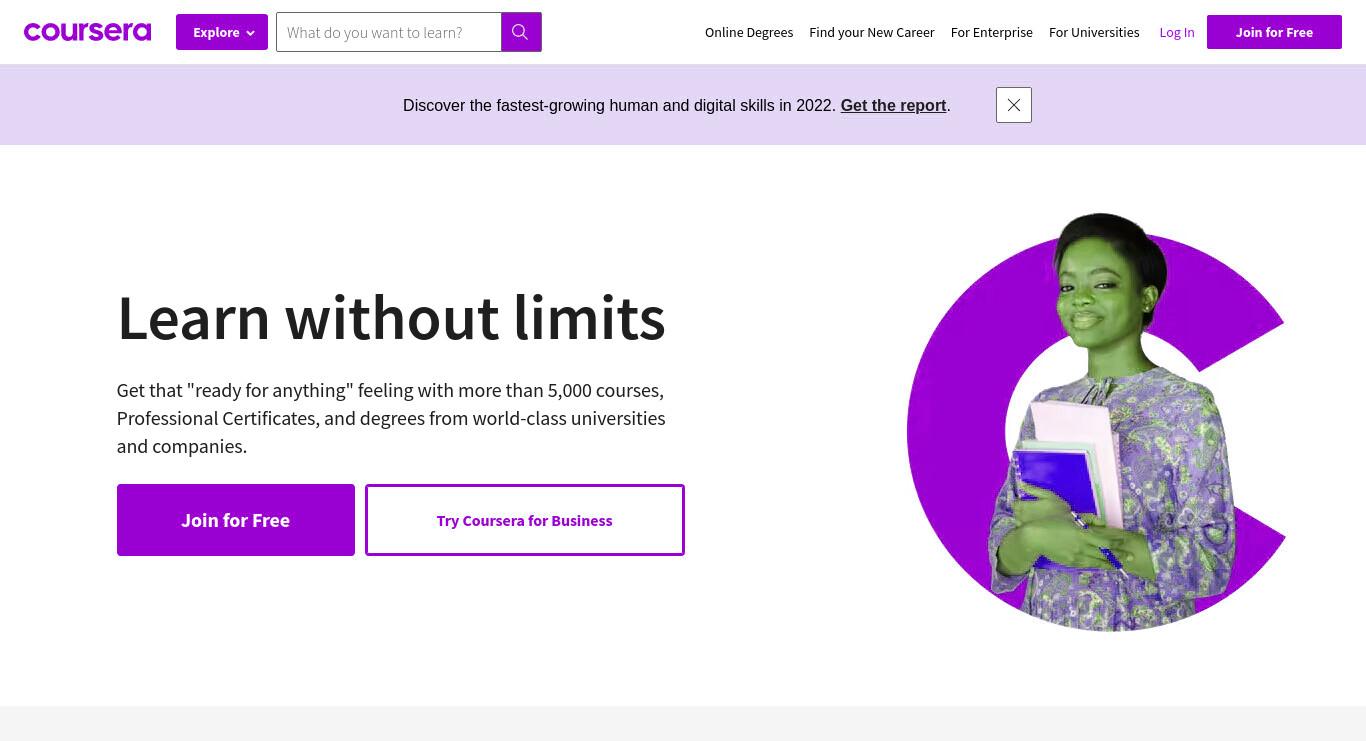Screen dimensions: 1366x741
Task: Click the '5,000 courses' description paragraph
Action: point(391,418)
